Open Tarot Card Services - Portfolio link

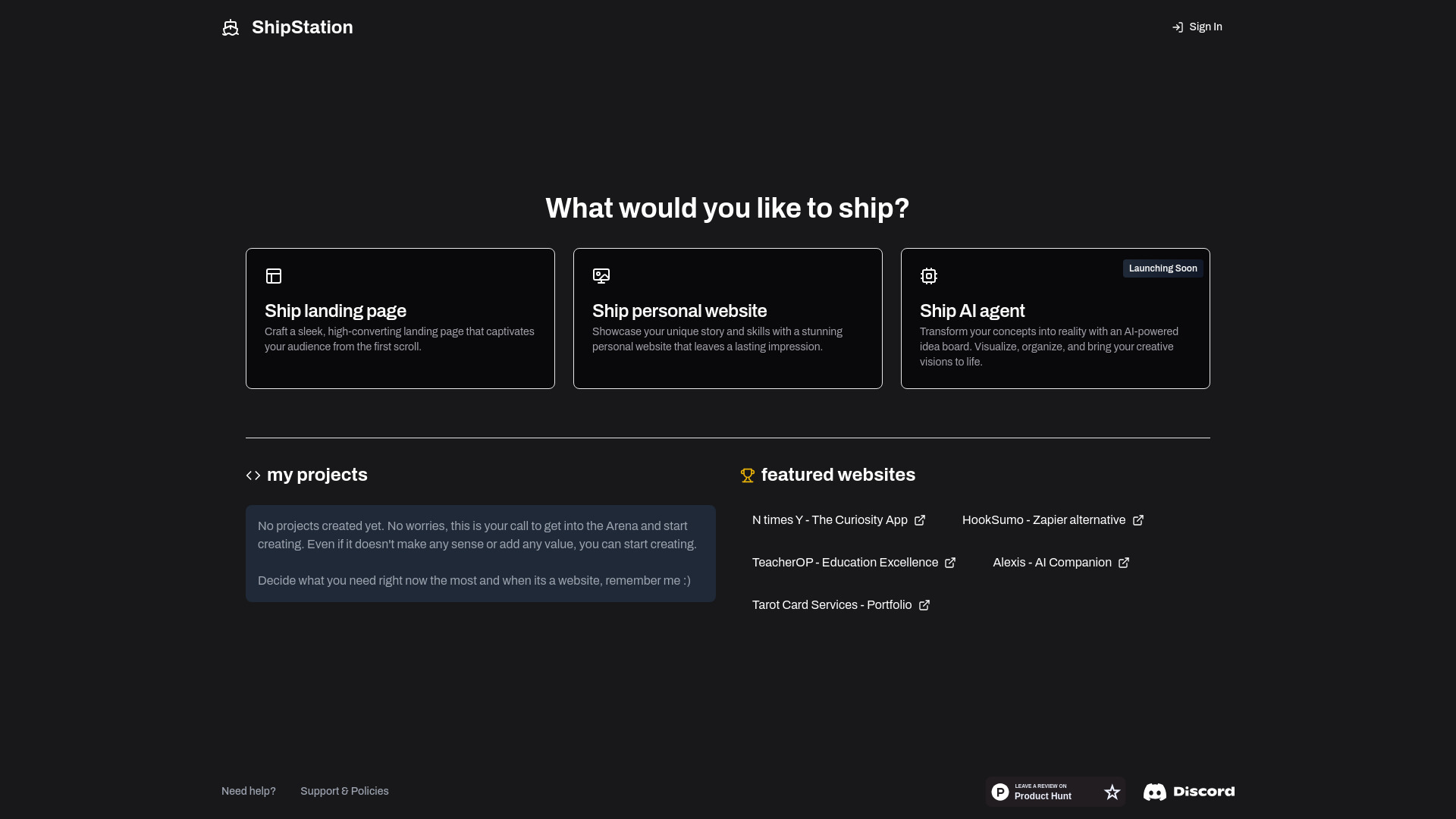coord(841,605)
